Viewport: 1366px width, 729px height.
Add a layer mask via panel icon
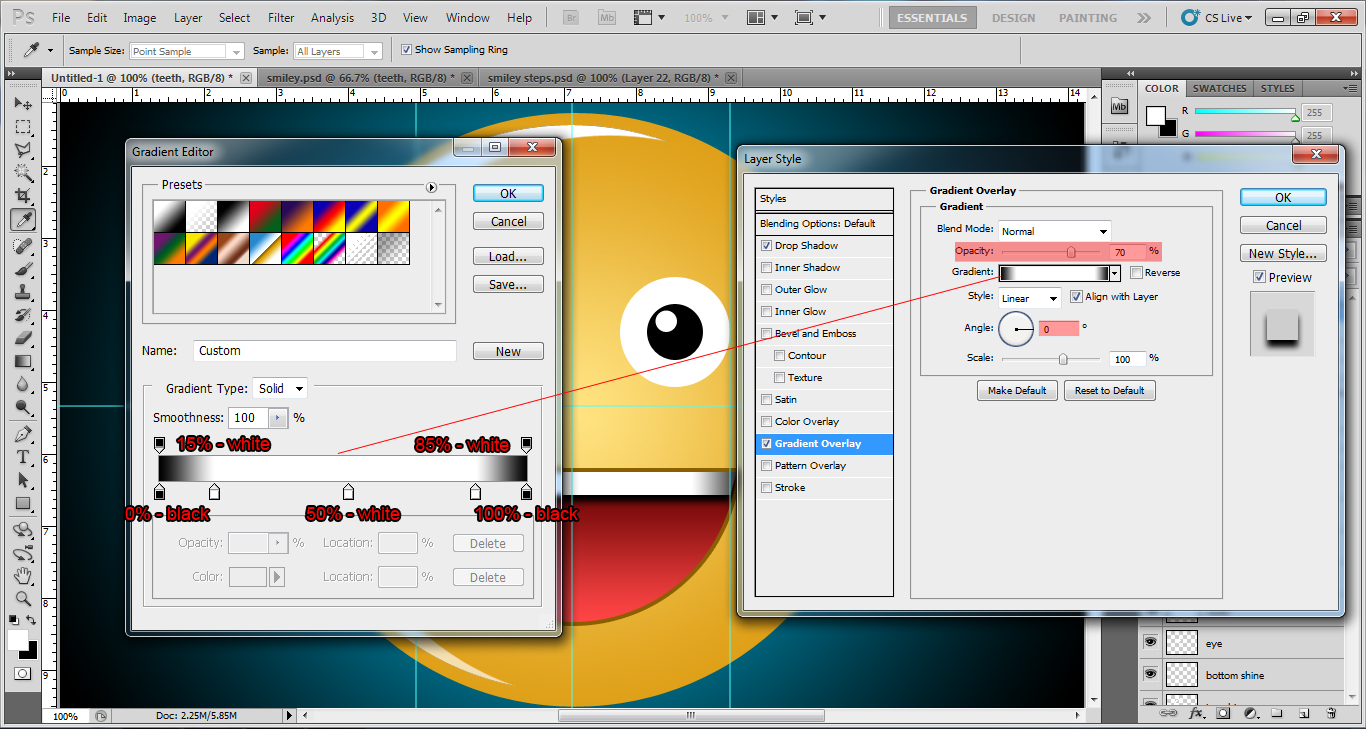(x=1223, y=713)
